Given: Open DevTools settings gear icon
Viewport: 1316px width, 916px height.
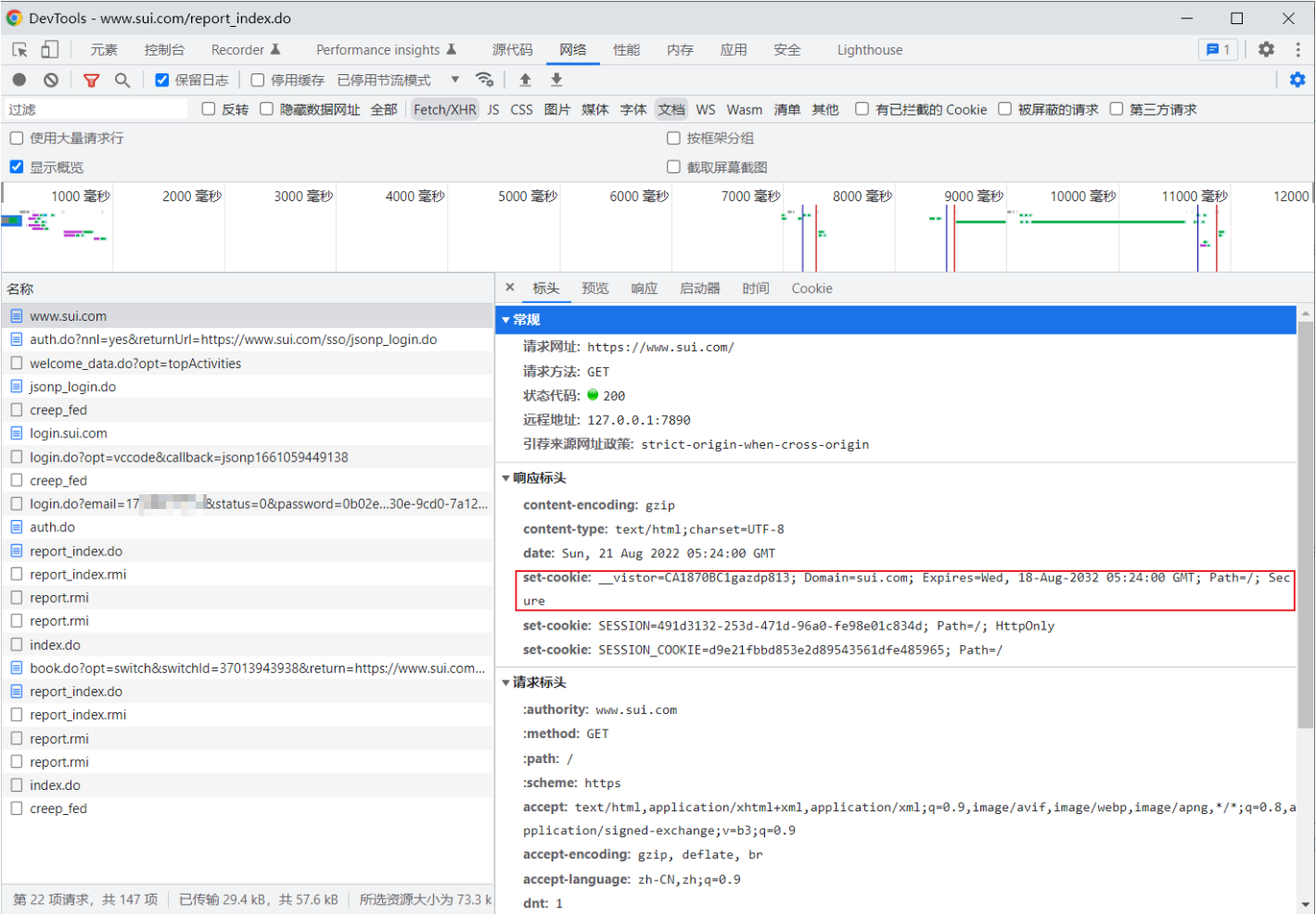Looking at the screenshot, I should point(1266,50).
